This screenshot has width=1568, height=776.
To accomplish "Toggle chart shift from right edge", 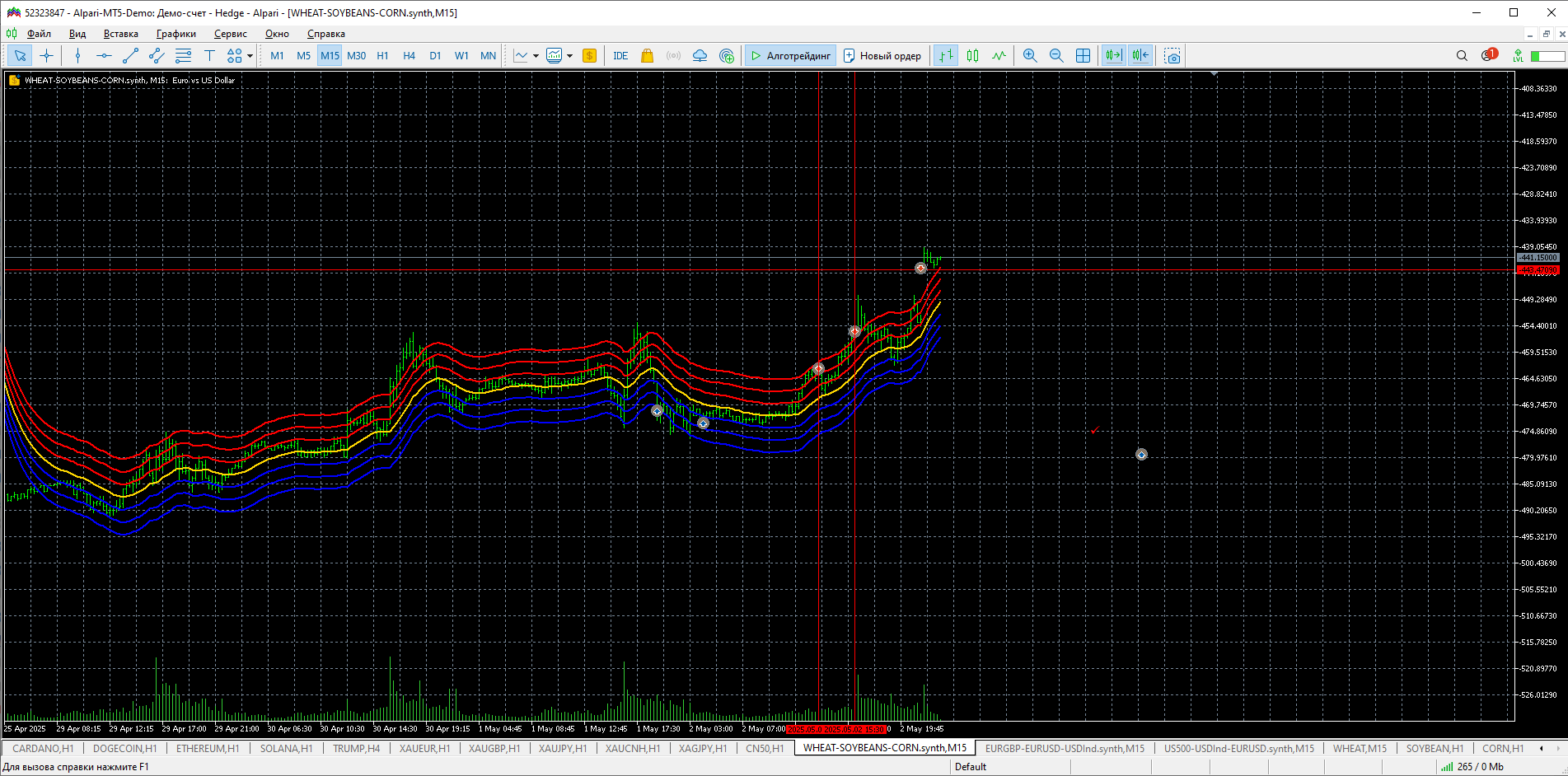I will [1140, 56].
